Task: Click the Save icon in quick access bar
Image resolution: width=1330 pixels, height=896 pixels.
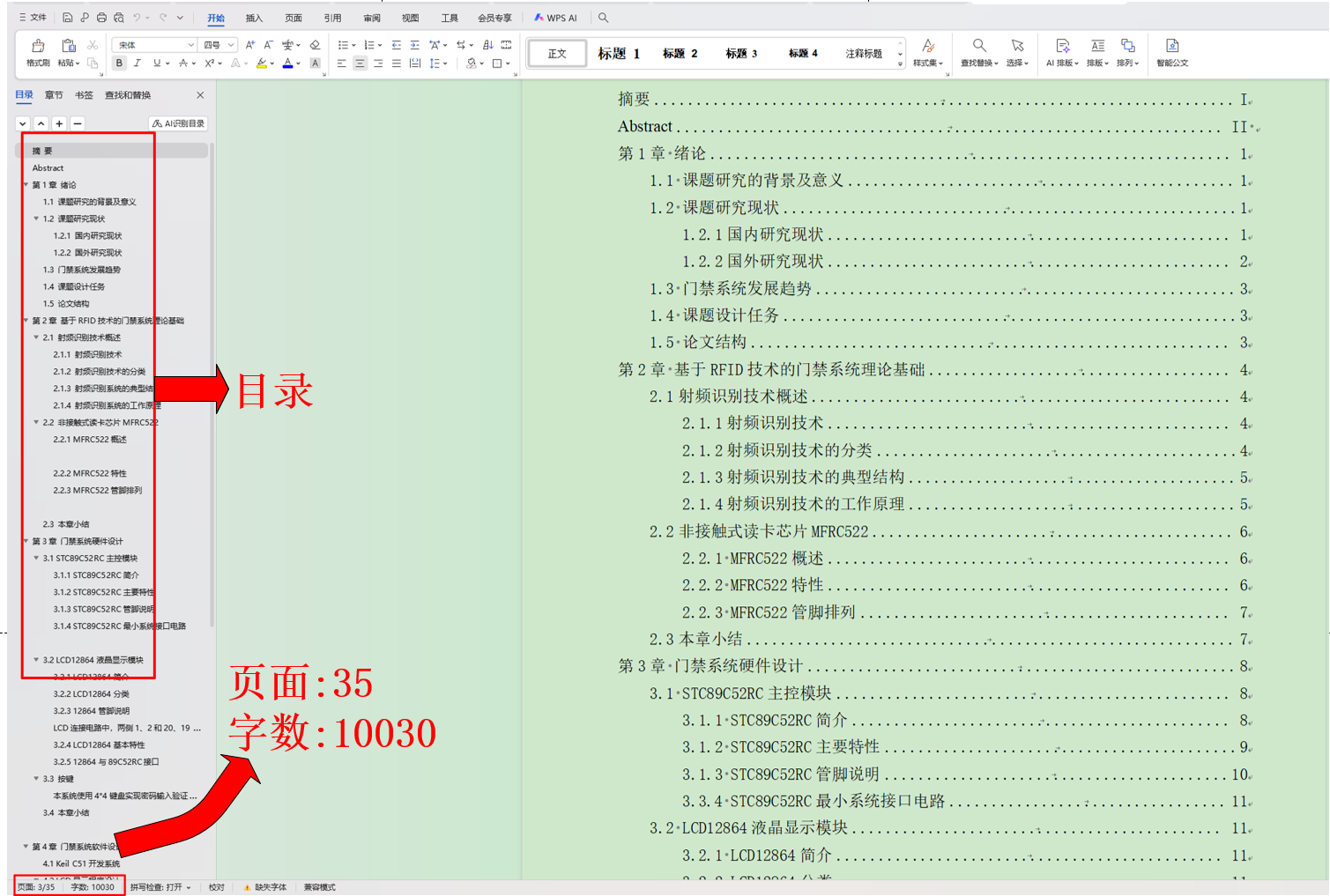Action: click(67, 18)
